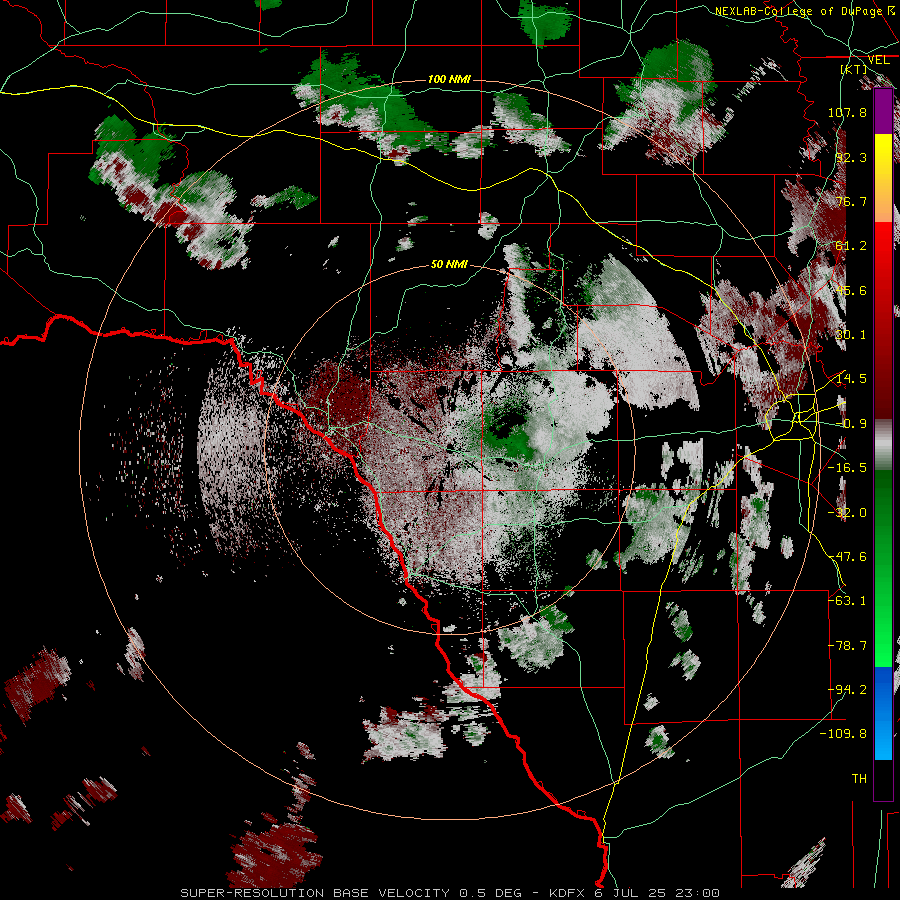Screen dimensions: 900x900
Task: Click the -32.0 velocity scale value
Action: 847,513
